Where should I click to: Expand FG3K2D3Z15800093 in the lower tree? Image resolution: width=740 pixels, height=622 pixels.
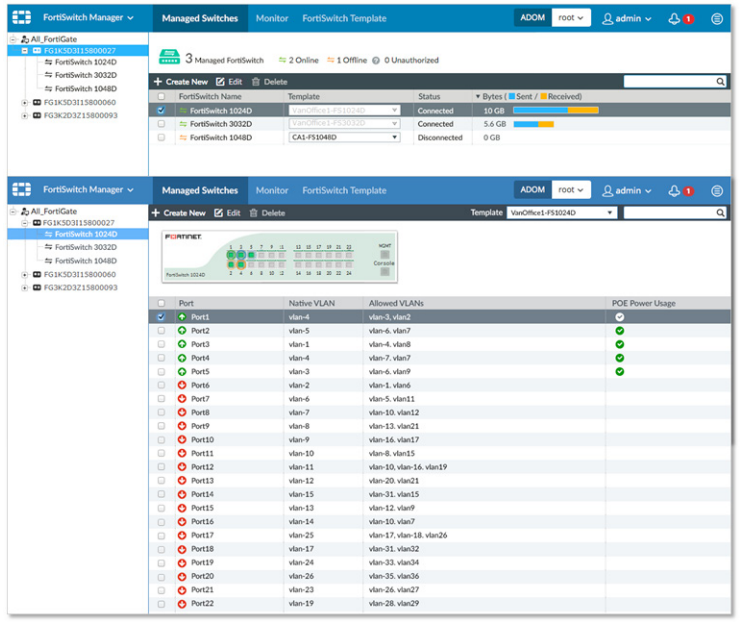[x=25, y=288]
